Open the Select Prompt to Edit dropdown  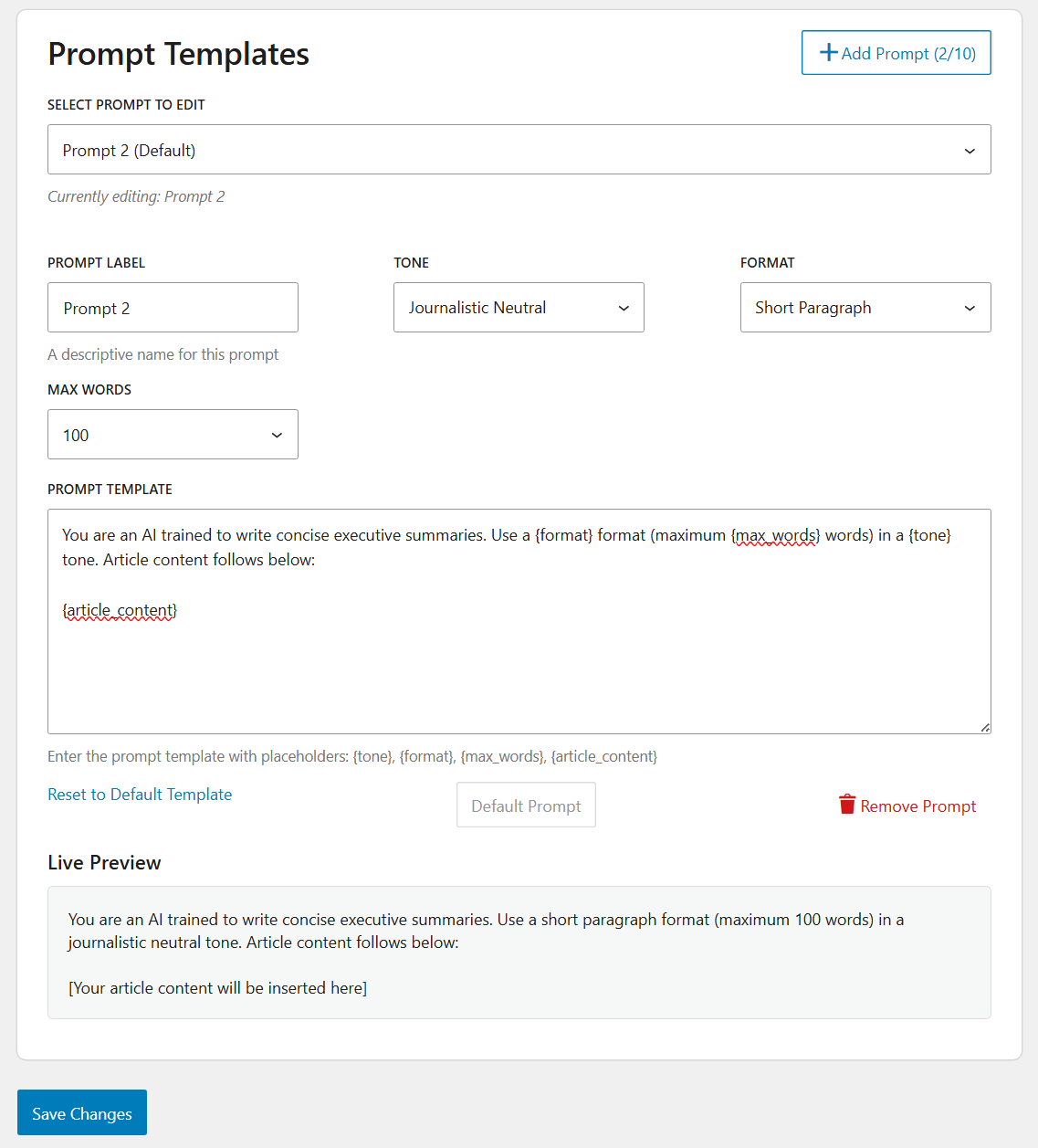519,150
